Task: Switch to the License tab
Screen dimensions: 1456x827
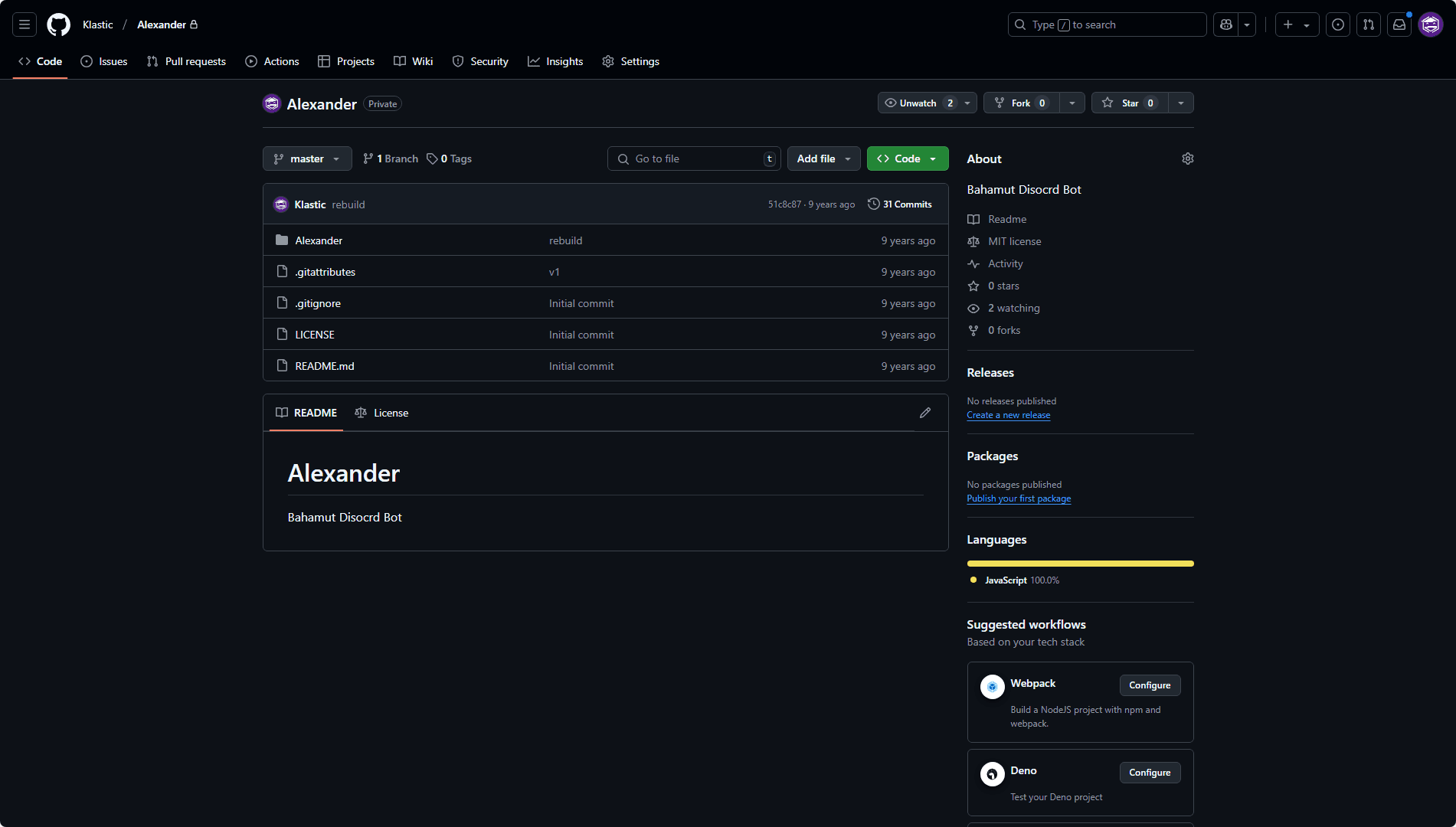Action: [382, 413]
